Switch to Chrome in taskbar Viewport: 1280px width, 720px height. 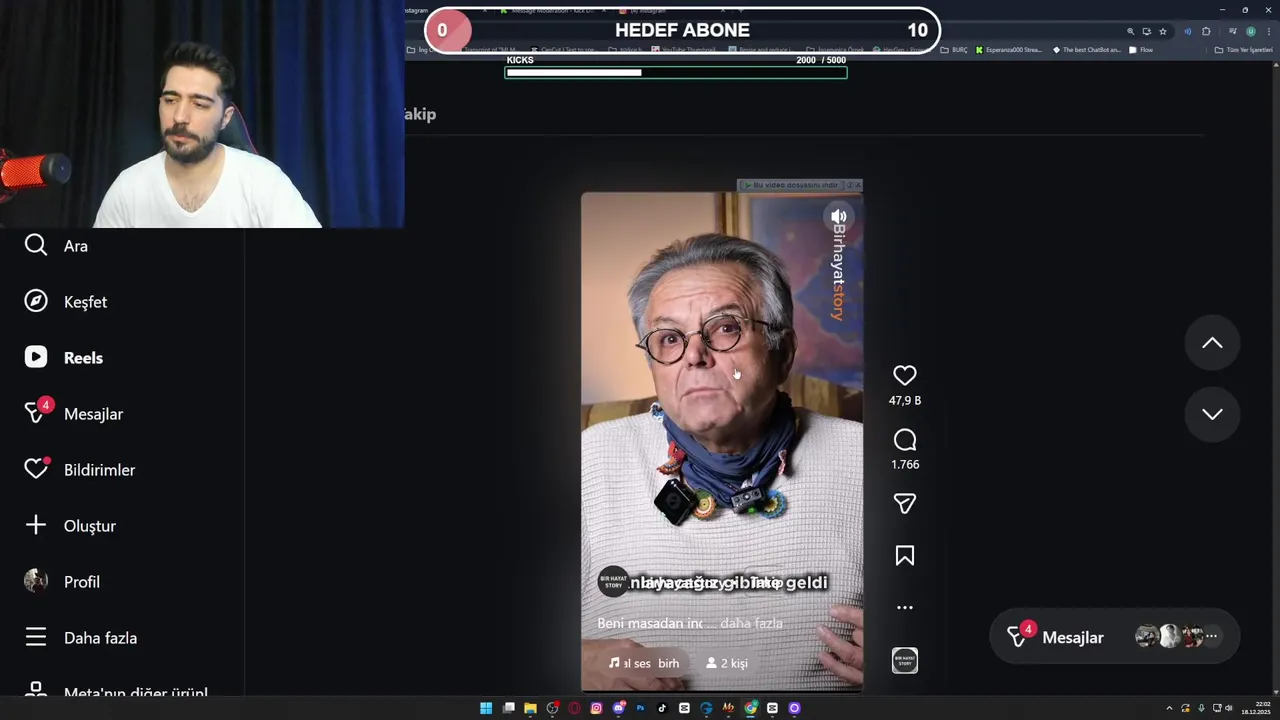[x=750, y=708]
